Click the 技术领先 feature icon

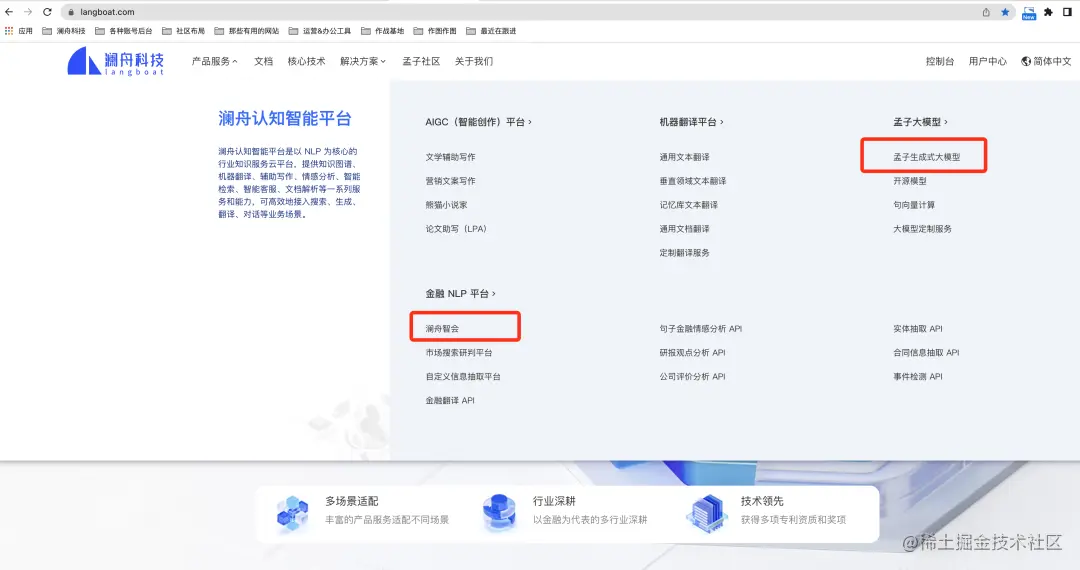(707, 513)
